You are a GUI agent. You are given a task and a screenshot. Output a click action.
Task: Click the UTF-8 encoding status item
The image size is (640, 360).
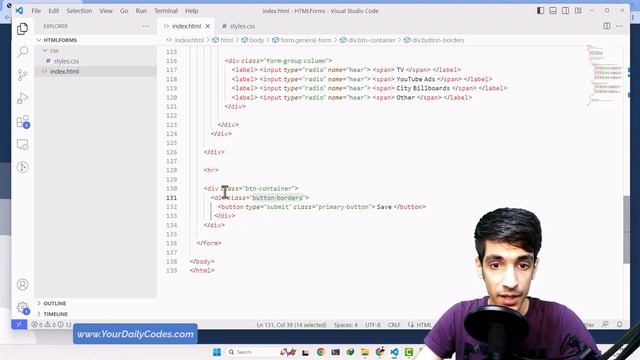(x=373, y=325)
